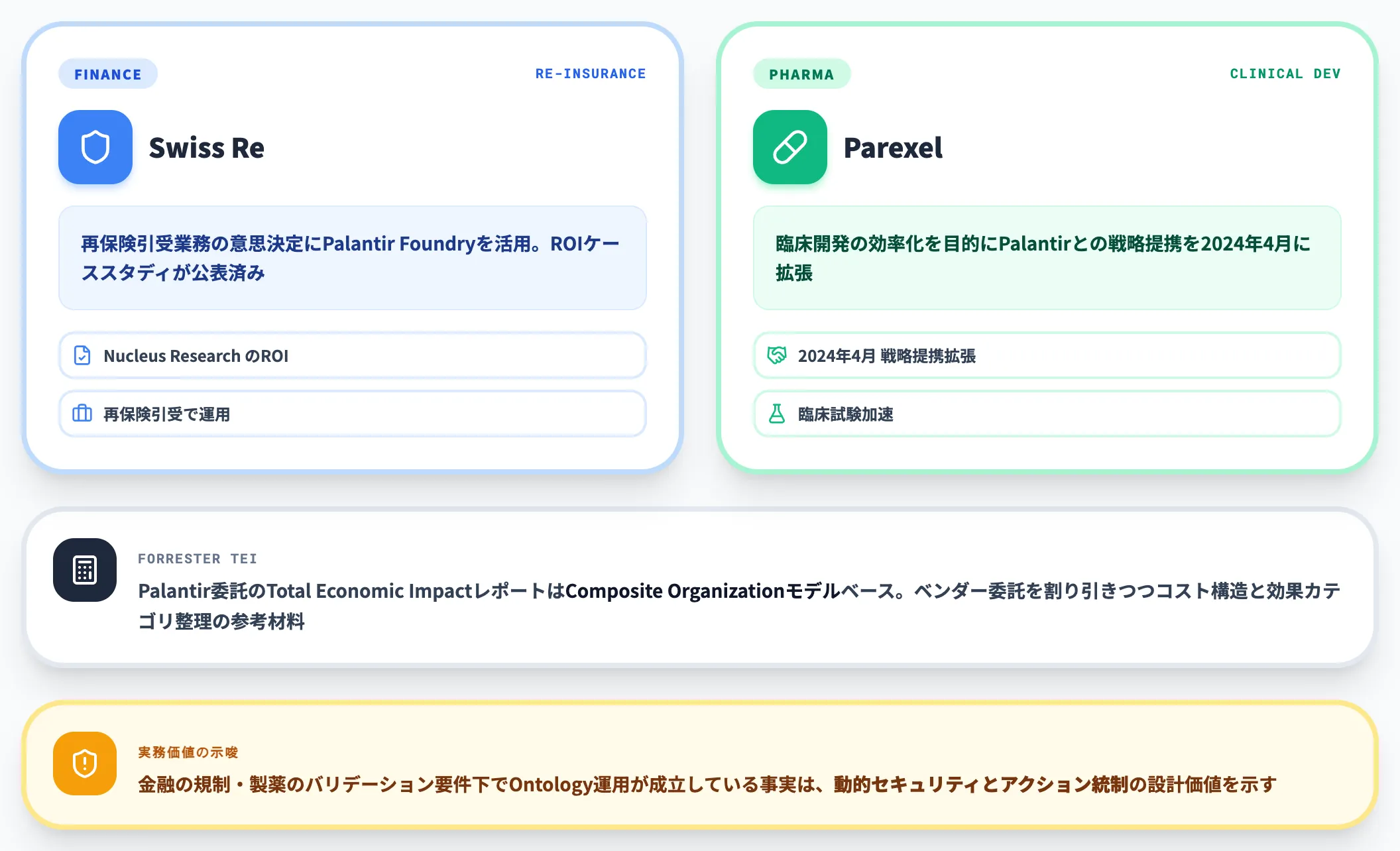Click the RE-INSURANCE label

tap(591, 74)
